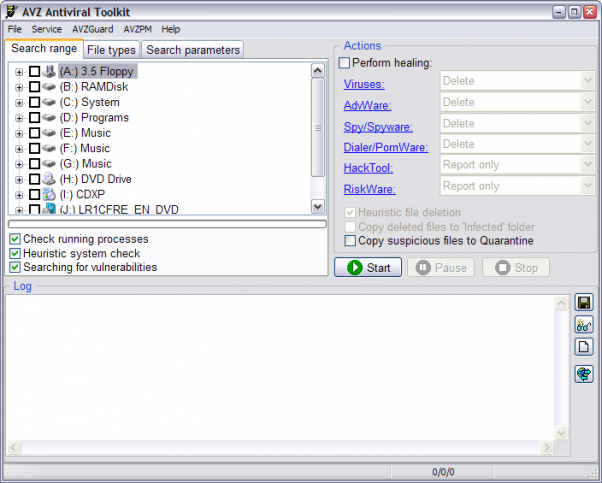The image size is (602, 483).
Task: Click the RiskWare link
Action: click(368, 188)
